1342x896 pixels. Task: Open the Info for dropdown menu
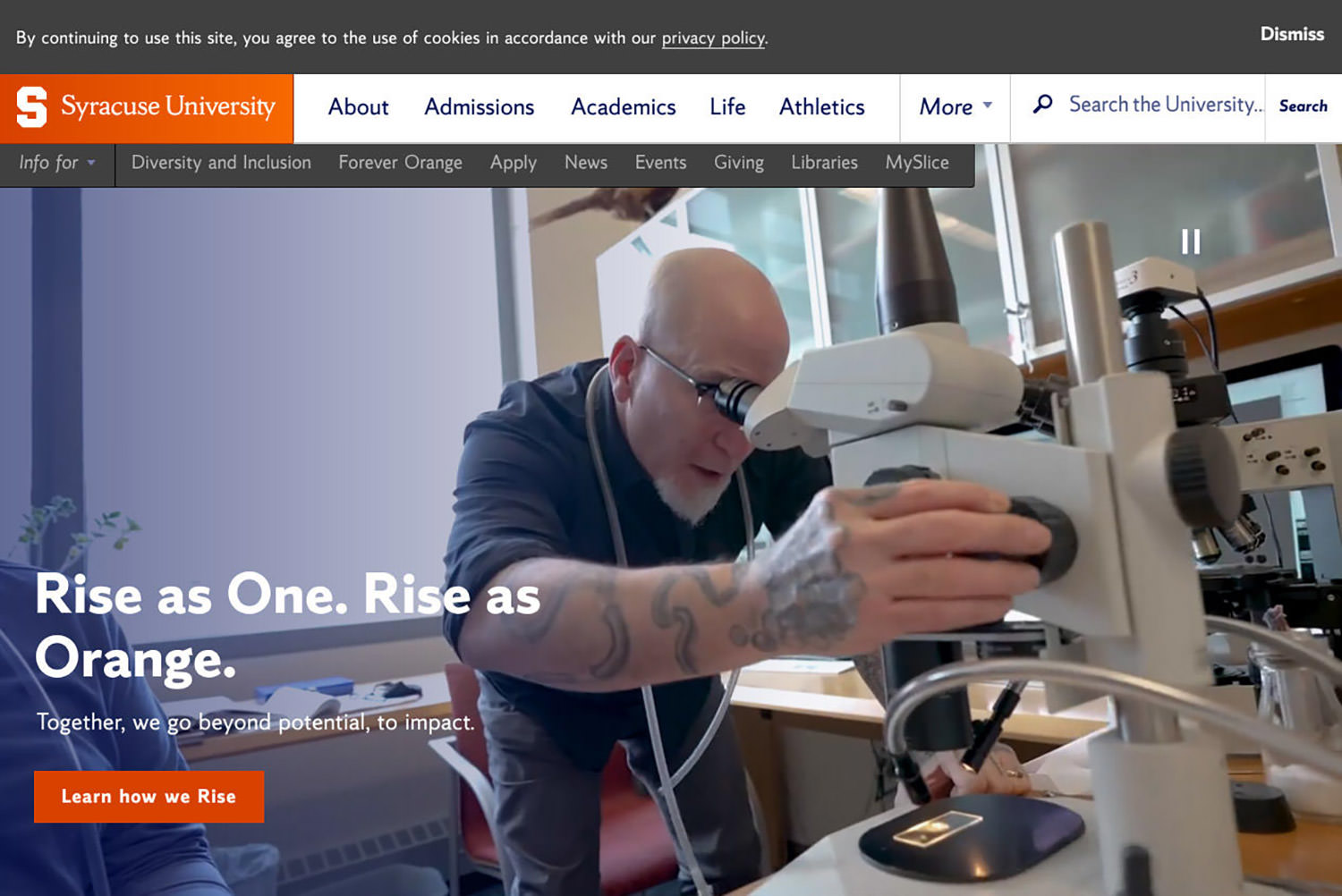pos(57,163)
